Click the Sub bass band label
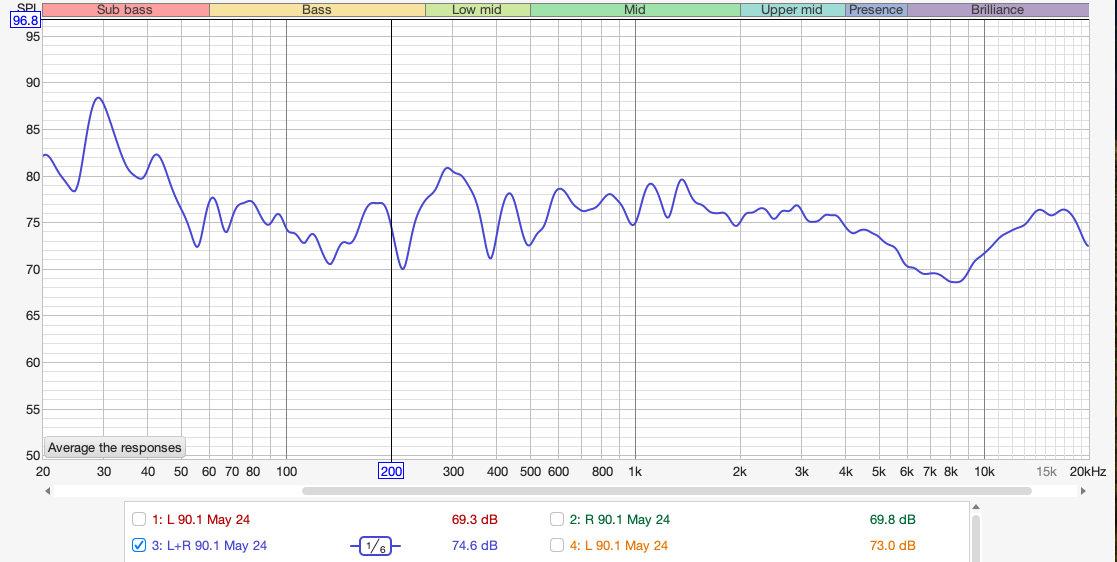Screen dimensions: 1117x562 (x=125, y=10)
